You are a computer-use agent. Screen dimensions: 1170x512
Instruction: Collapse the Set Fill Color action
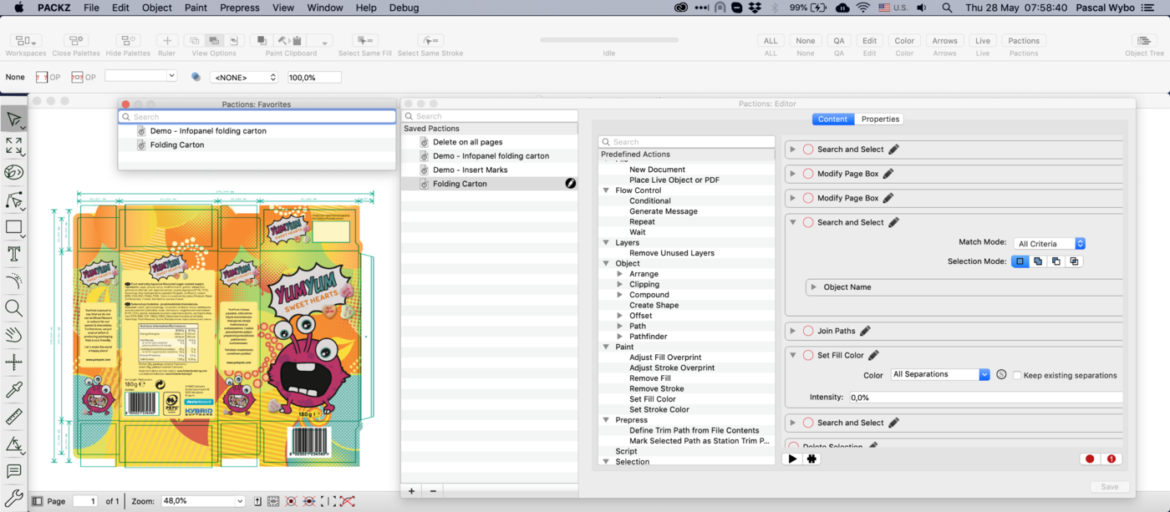tap(792, 355)
